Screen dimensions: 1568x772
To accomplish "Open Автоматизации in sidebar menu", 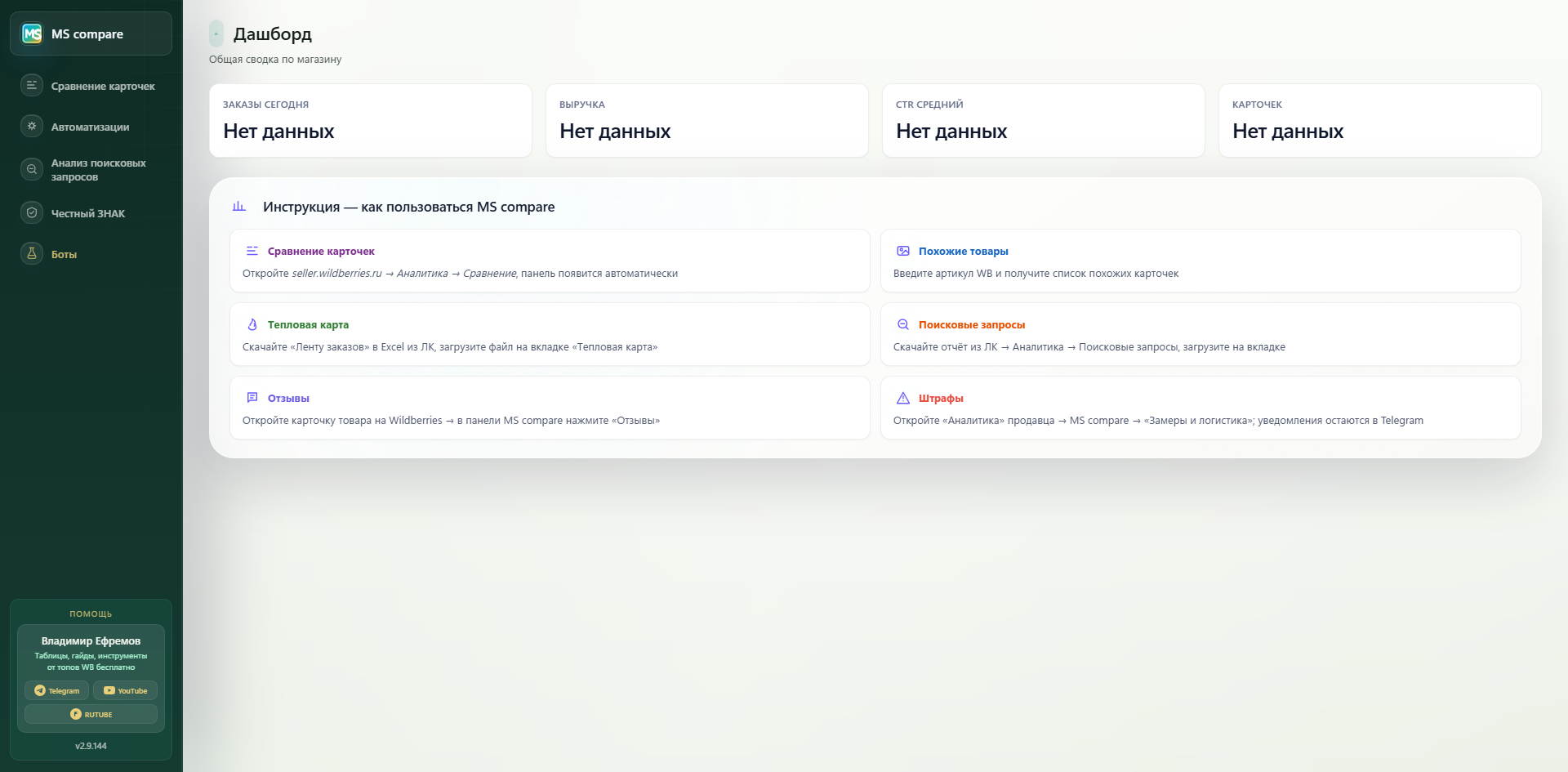I will (x=91, y=127).
